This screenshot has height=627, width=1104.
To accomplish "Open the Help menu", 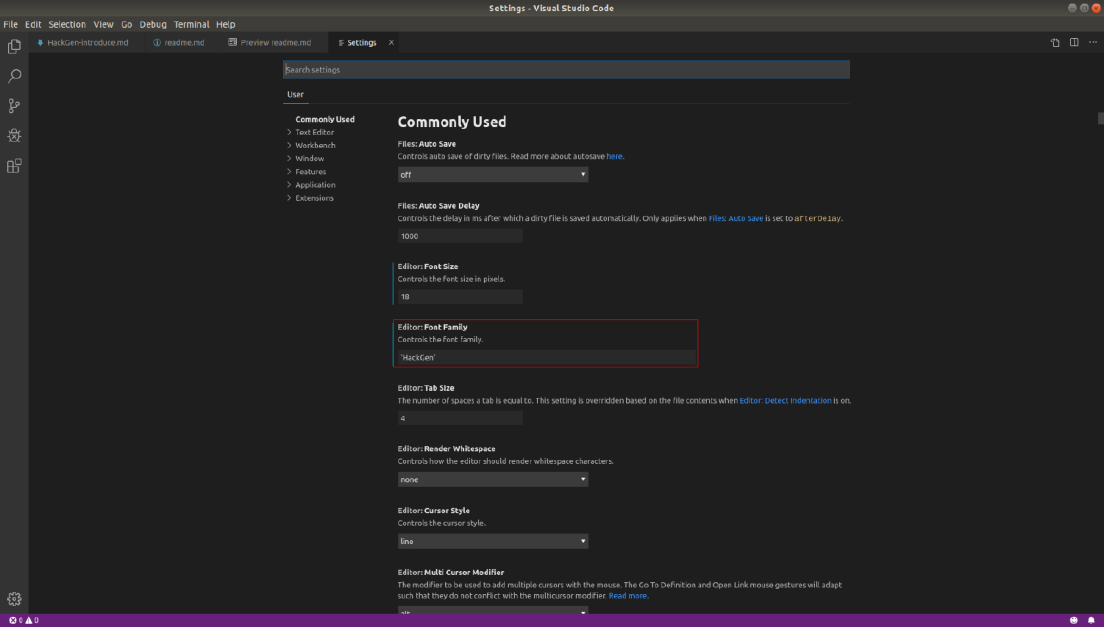I will (x=225, y=24).
